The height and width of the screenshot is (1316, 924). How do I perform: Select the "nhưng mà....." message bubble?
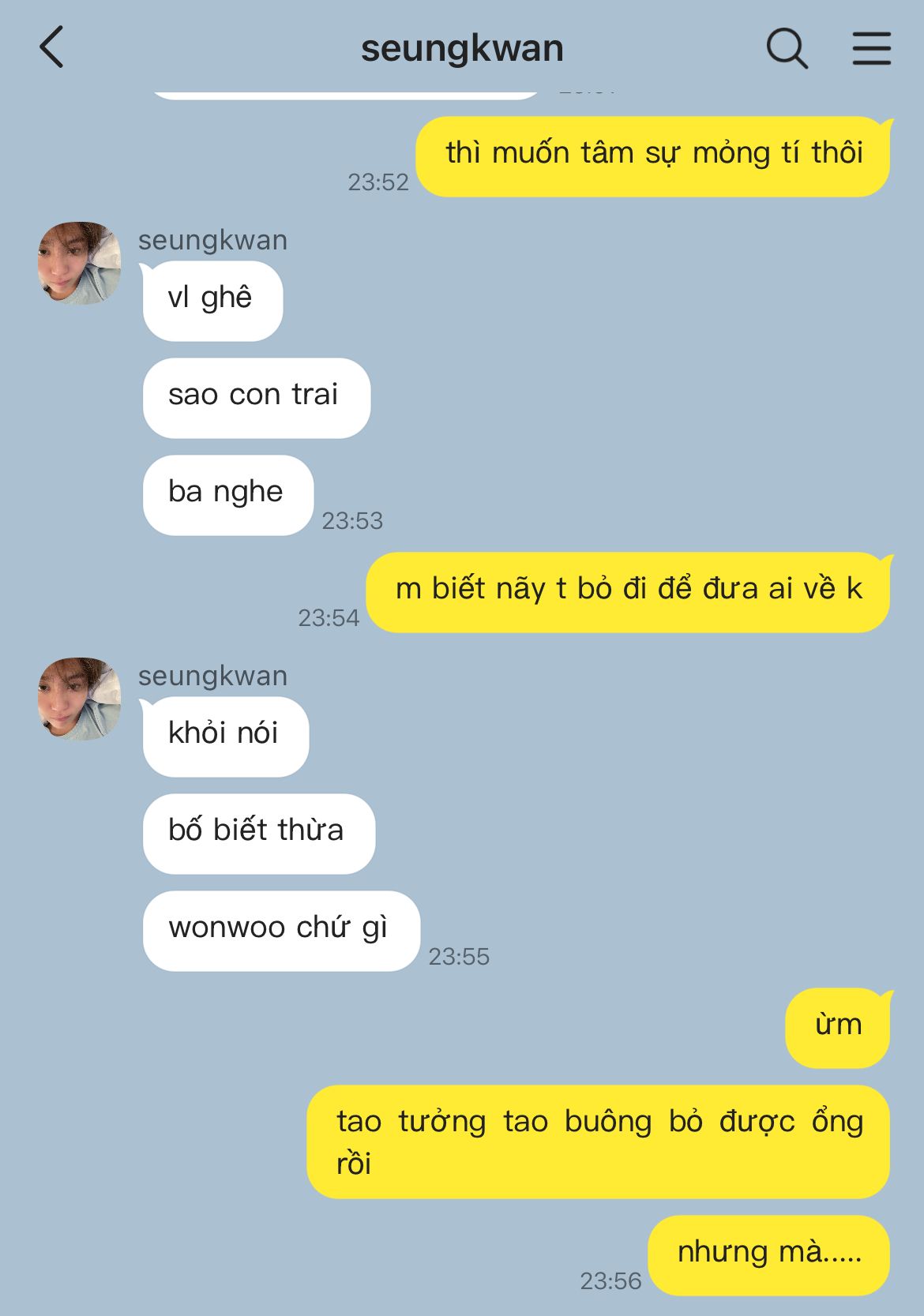(x=769, y=1255)
